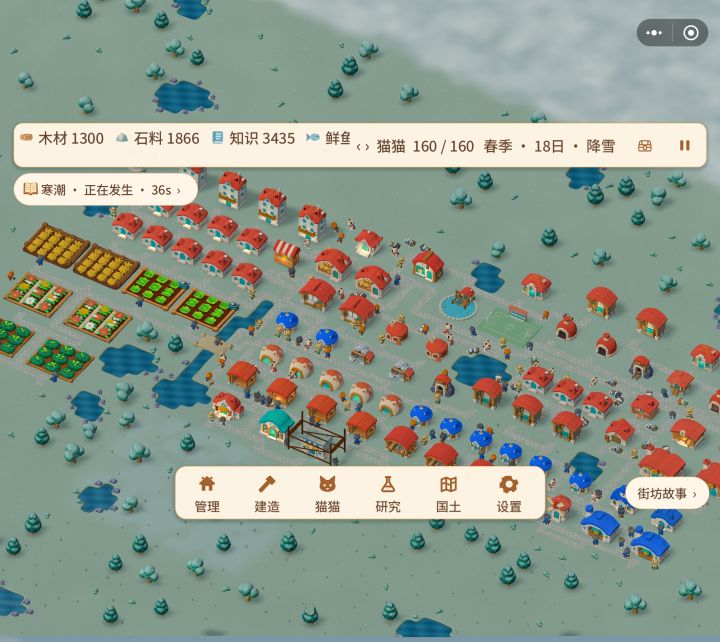Open the 猫猫 cats menu in bottom bar

pyautogui.click(x=327, y=494)
